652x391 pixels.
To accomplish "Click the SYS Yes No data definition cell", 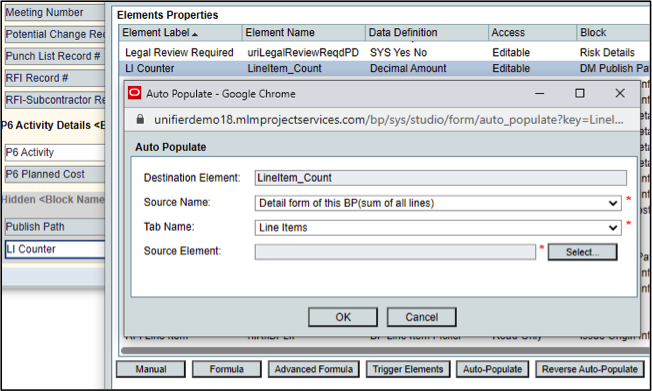I will [398, 52].
